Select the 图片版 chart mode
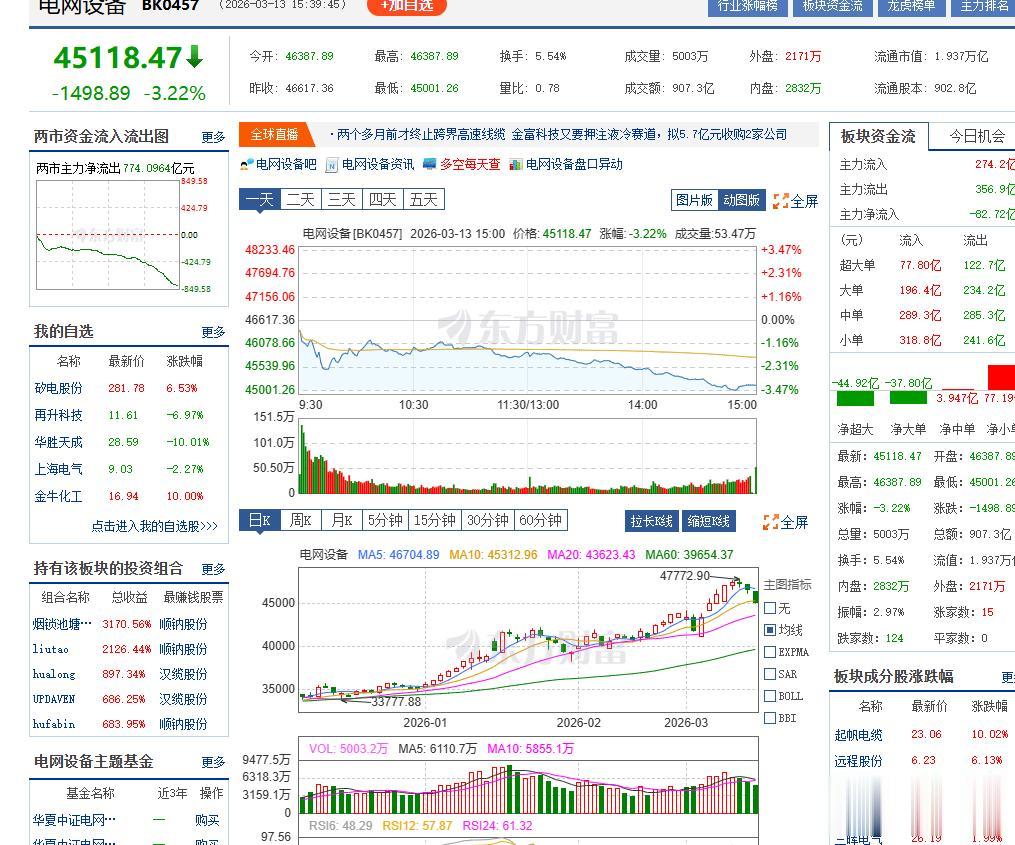Screen dimensions: 1015x845 click(695, 200)
